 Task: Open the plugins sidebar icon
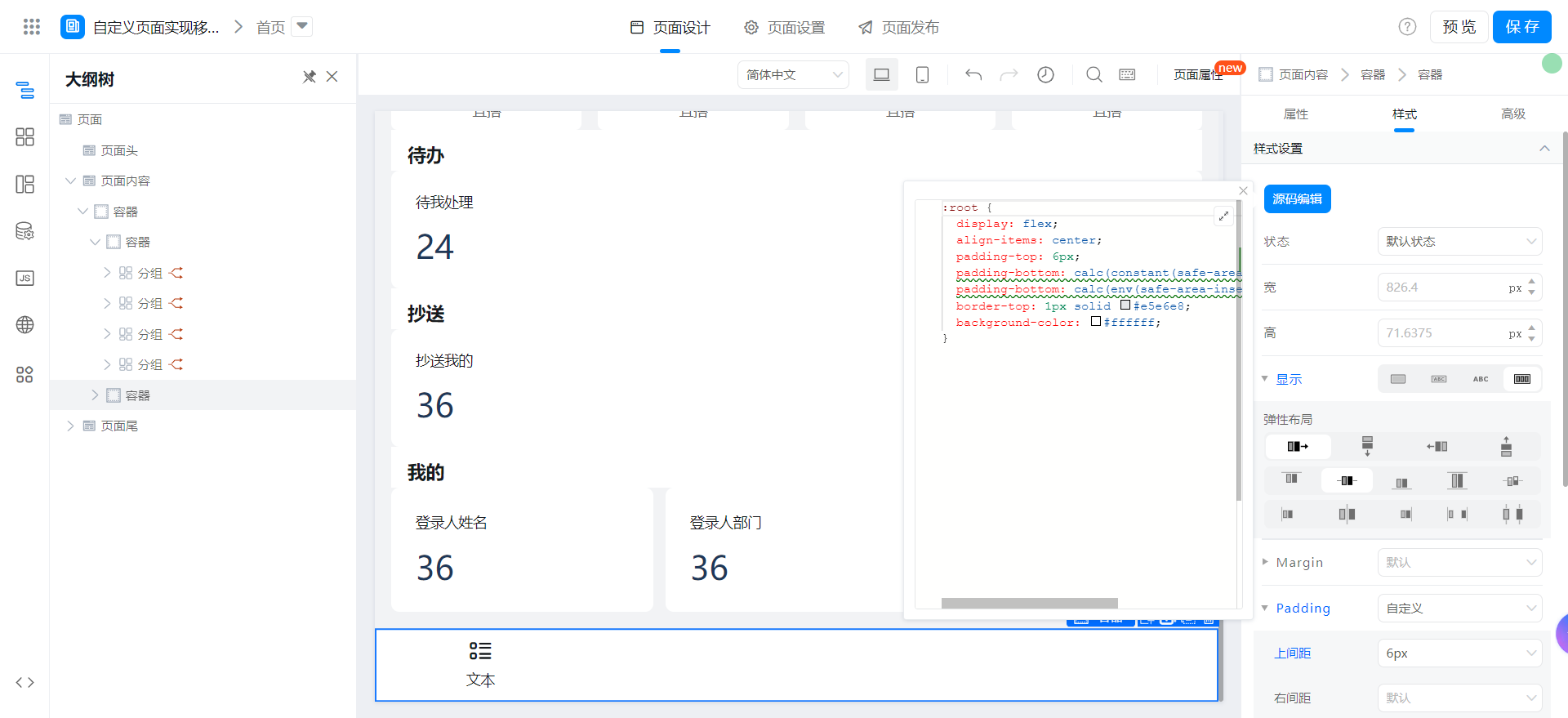(25, 374)
